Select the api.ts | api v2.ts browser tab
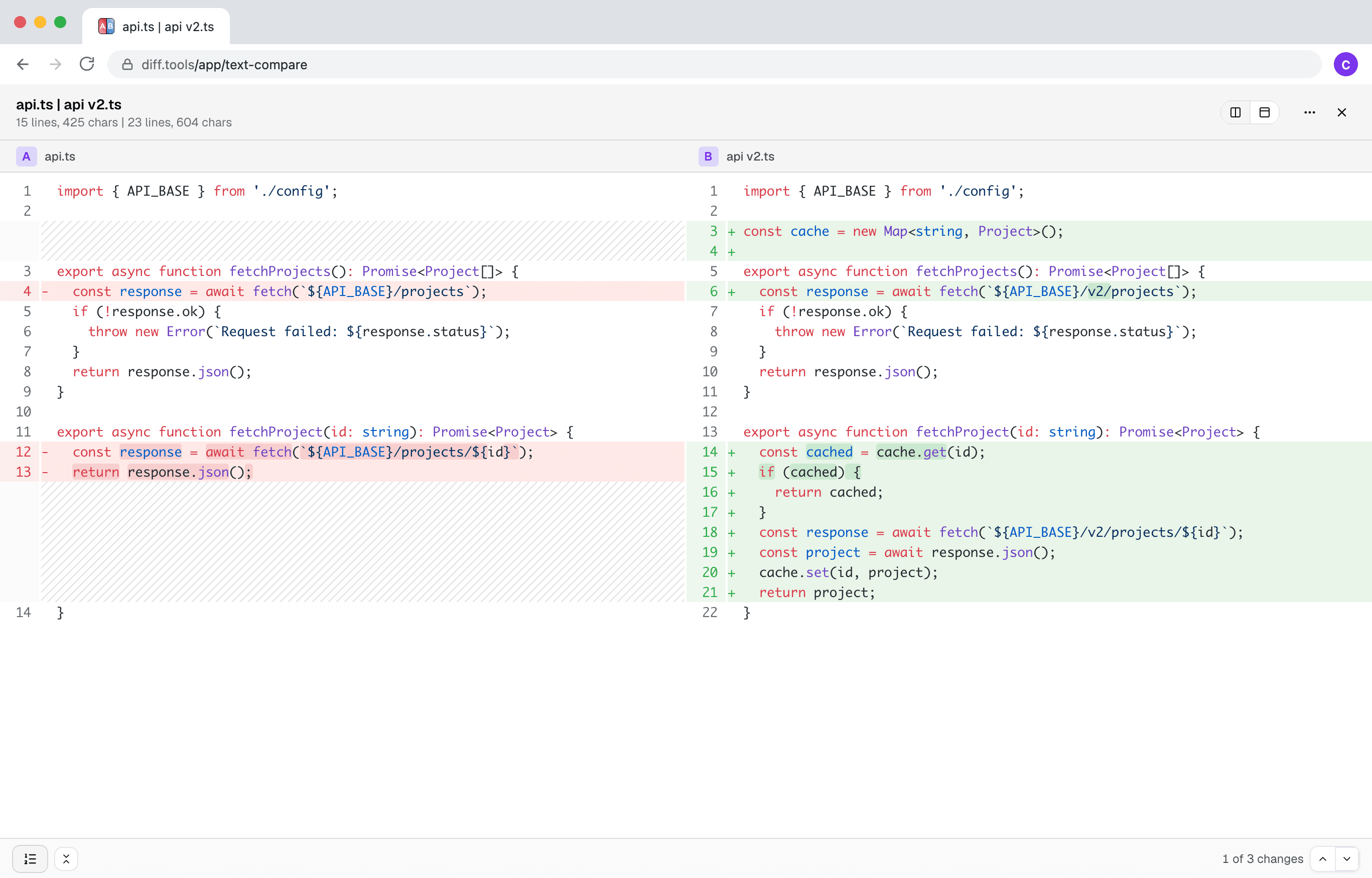Viewport: 1372px width, 878px height. click(156, 26)
